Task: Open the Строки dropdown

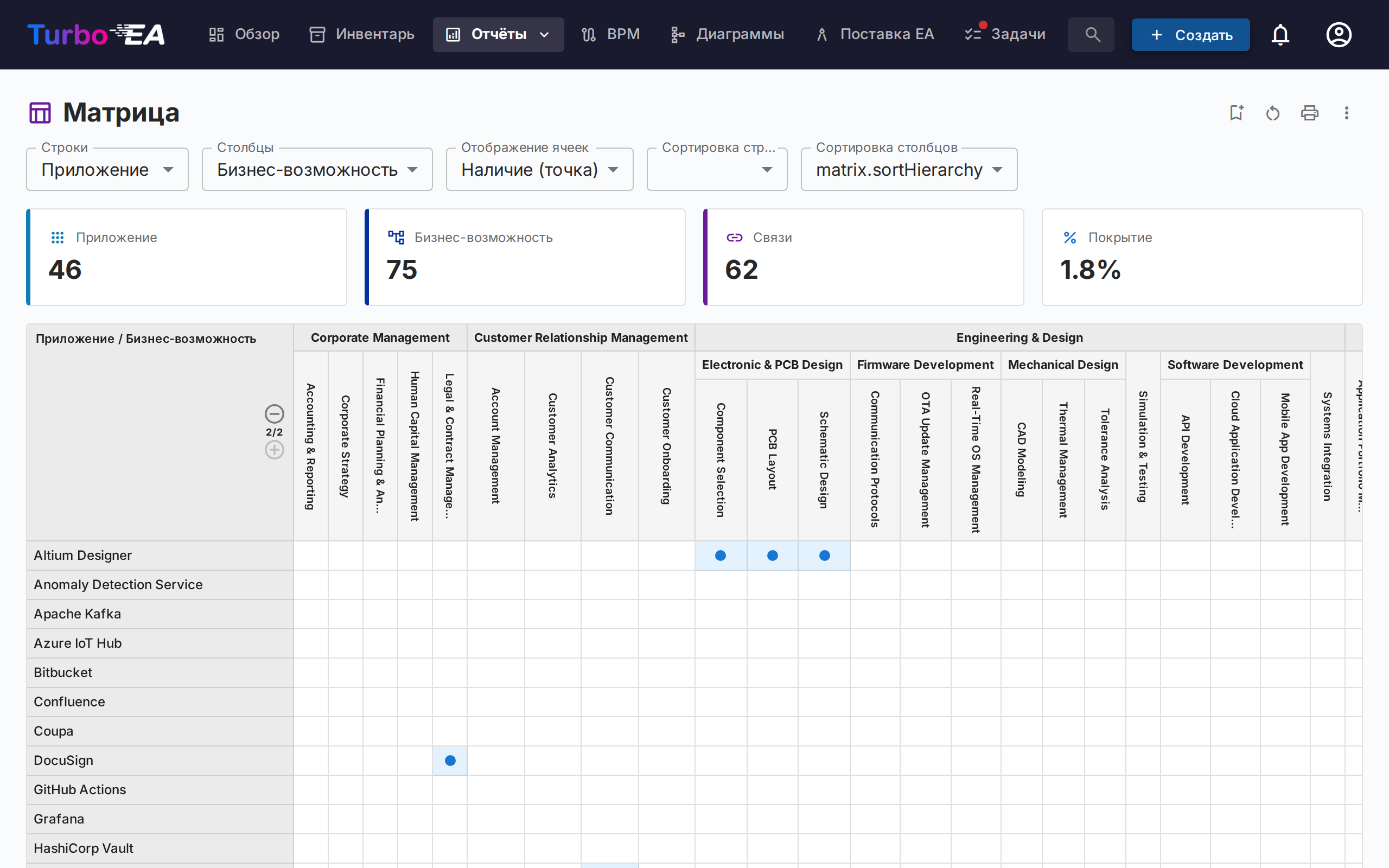Action: (x=107, y=170)
